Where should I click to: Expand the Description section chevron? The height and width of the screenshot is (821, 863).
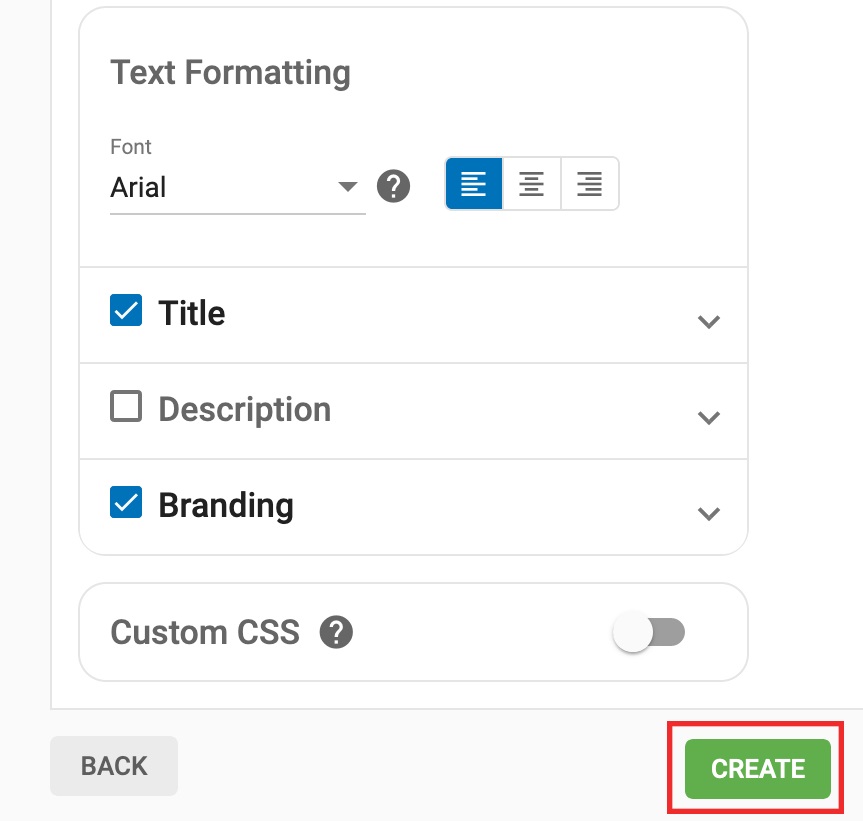pos(708,418)
